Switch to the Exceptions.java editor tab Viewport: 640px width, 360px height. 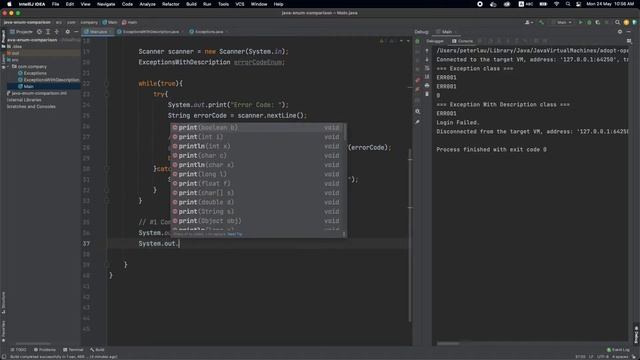click(208, 31)
